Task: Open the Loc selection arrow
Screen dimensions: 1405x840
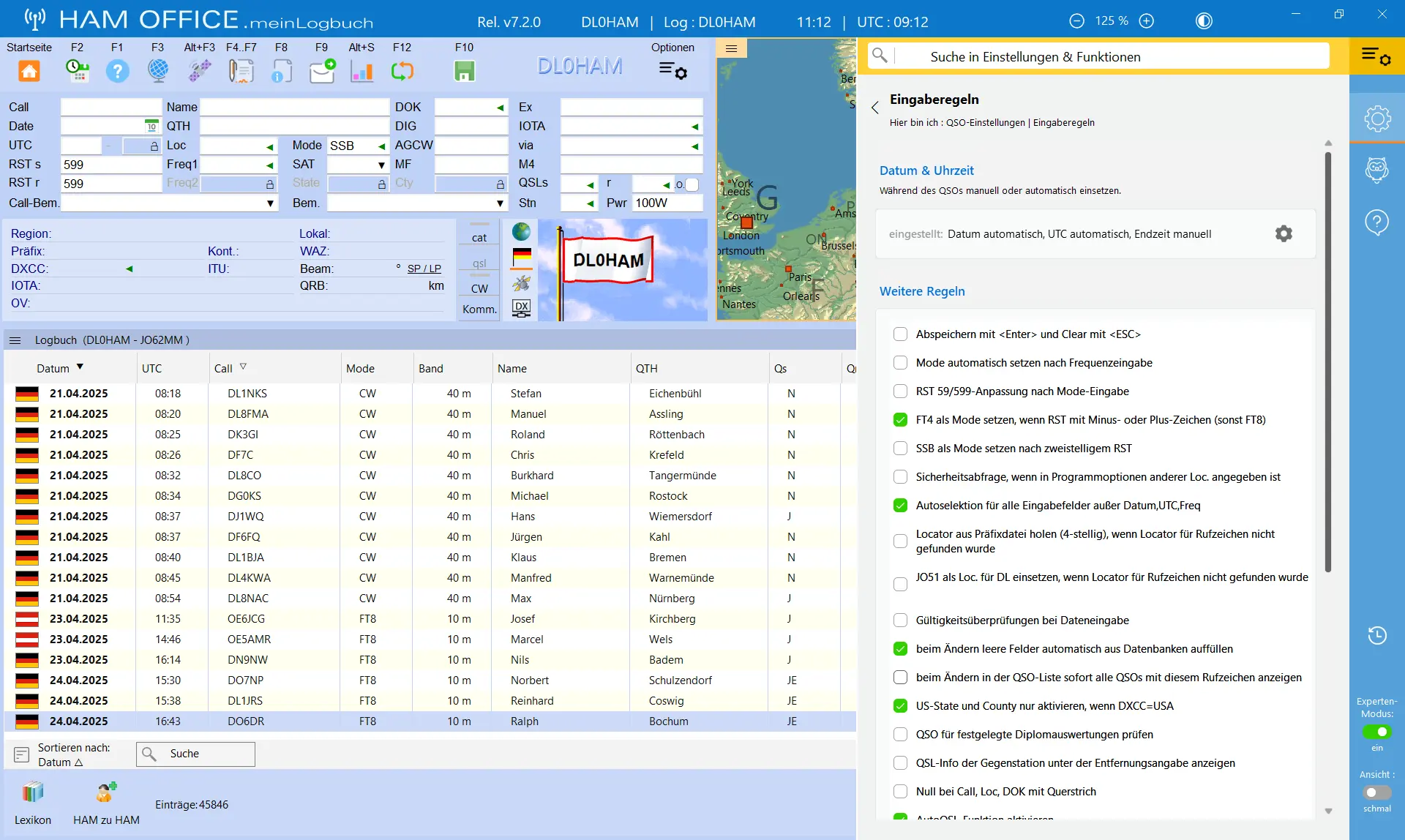Action: coord(270,146)
